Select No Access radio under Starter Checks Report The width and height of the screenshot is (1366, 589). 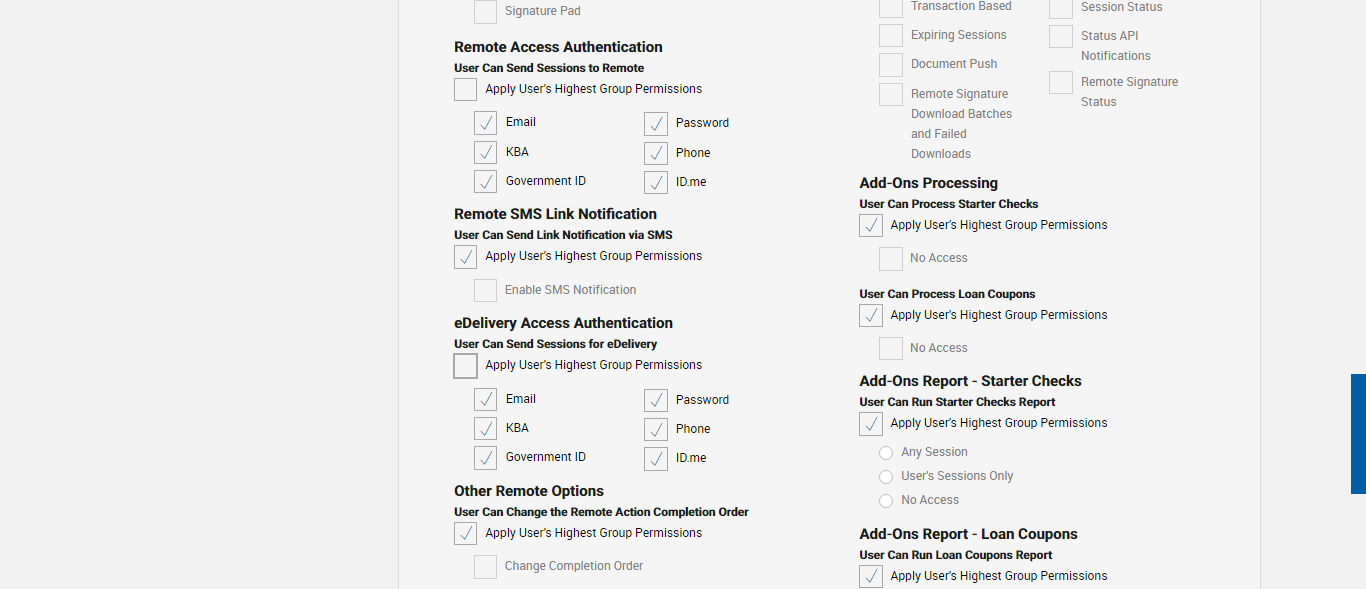886,501
